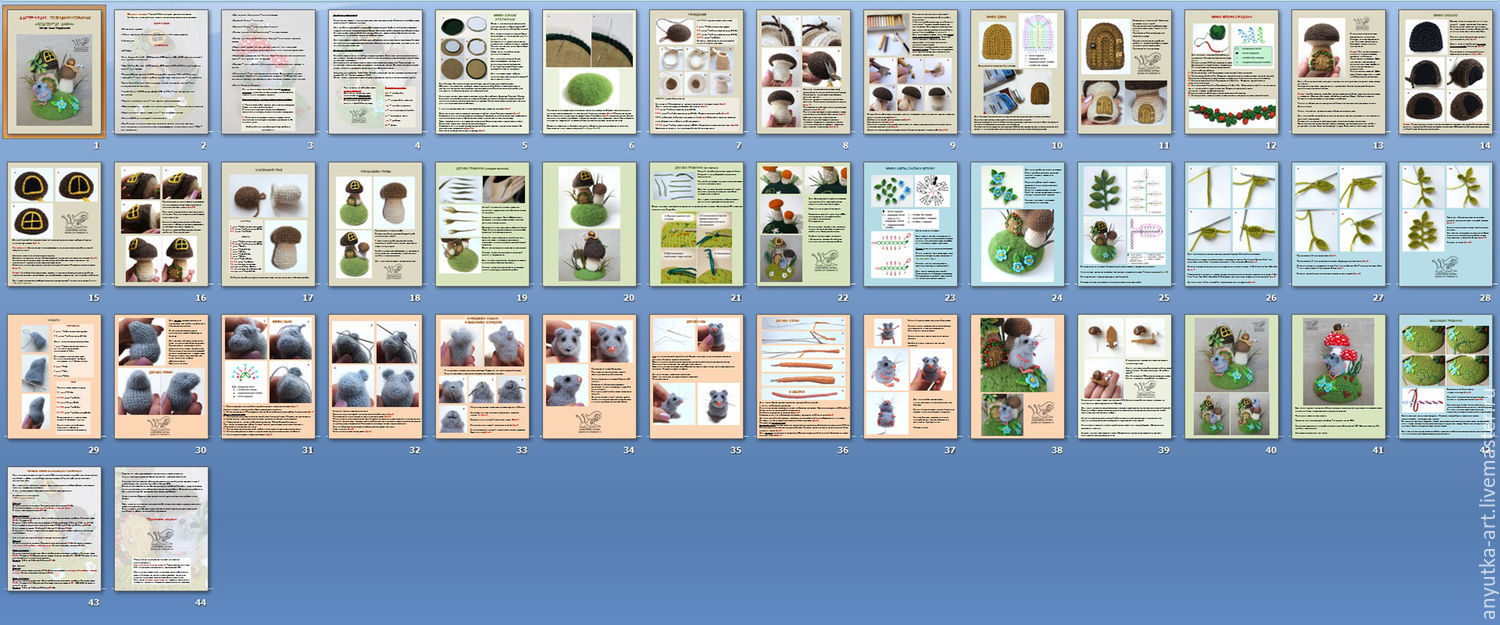Open page 43 text-only thumbnail

point(54,528)
